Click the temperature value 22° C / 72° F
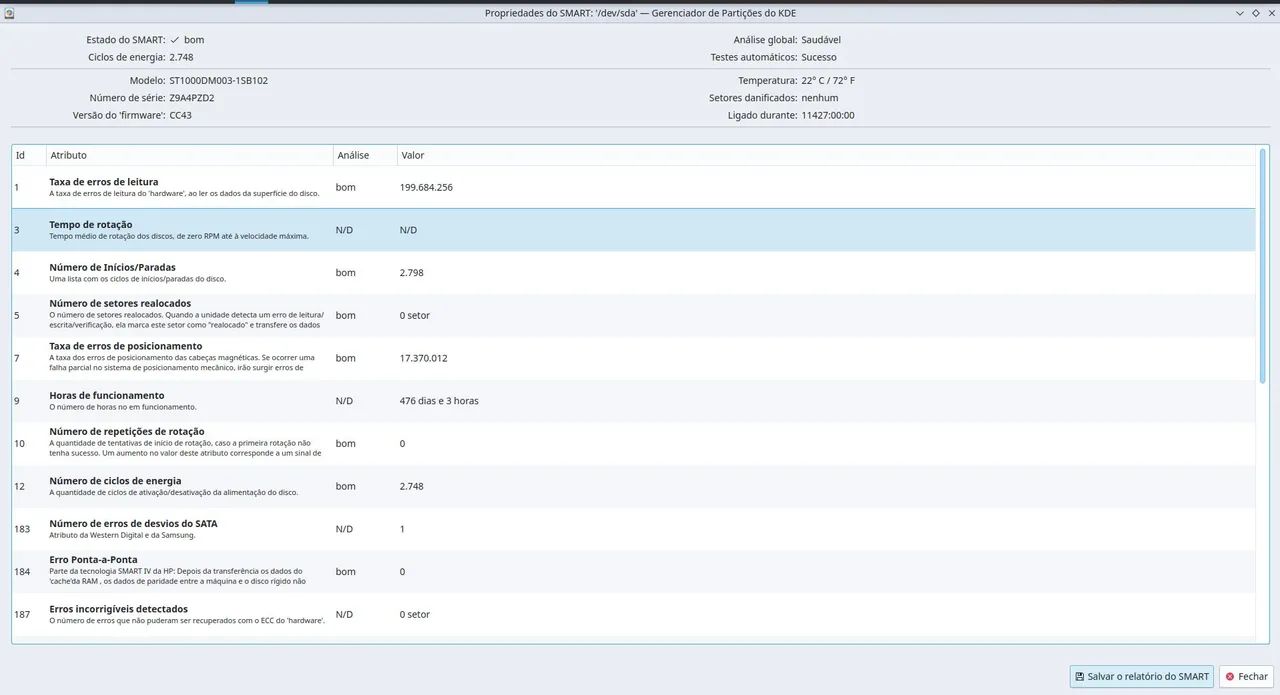The image size is (1280, 695). coord(828,80)
